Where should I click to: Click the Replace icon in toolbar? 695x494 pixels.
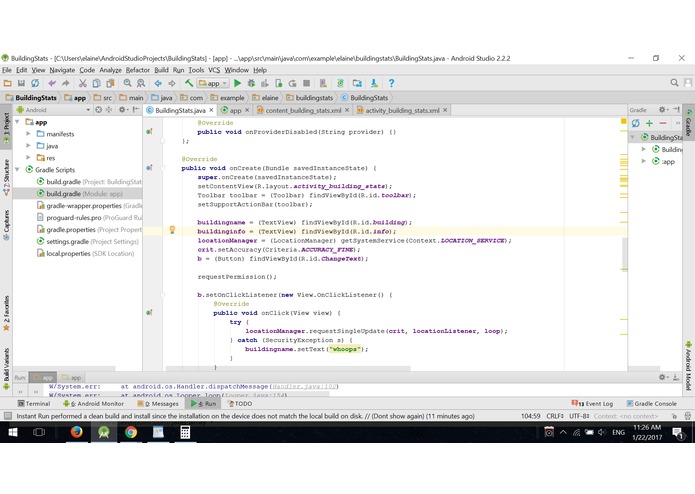tap(141, 83)
